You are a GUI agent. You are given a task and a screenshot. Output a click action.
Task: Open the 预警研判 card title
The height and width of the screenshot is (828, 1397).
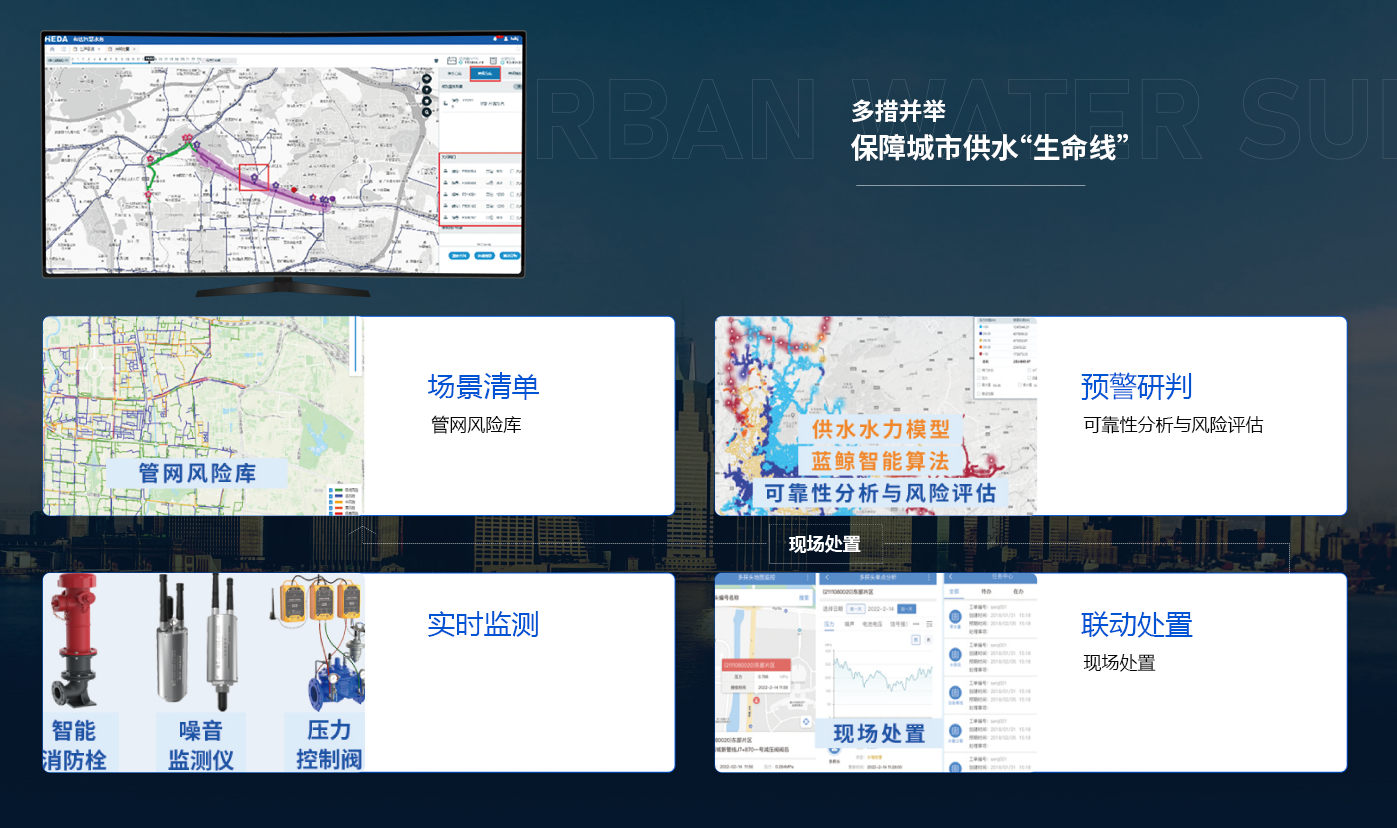[1136, 386]
